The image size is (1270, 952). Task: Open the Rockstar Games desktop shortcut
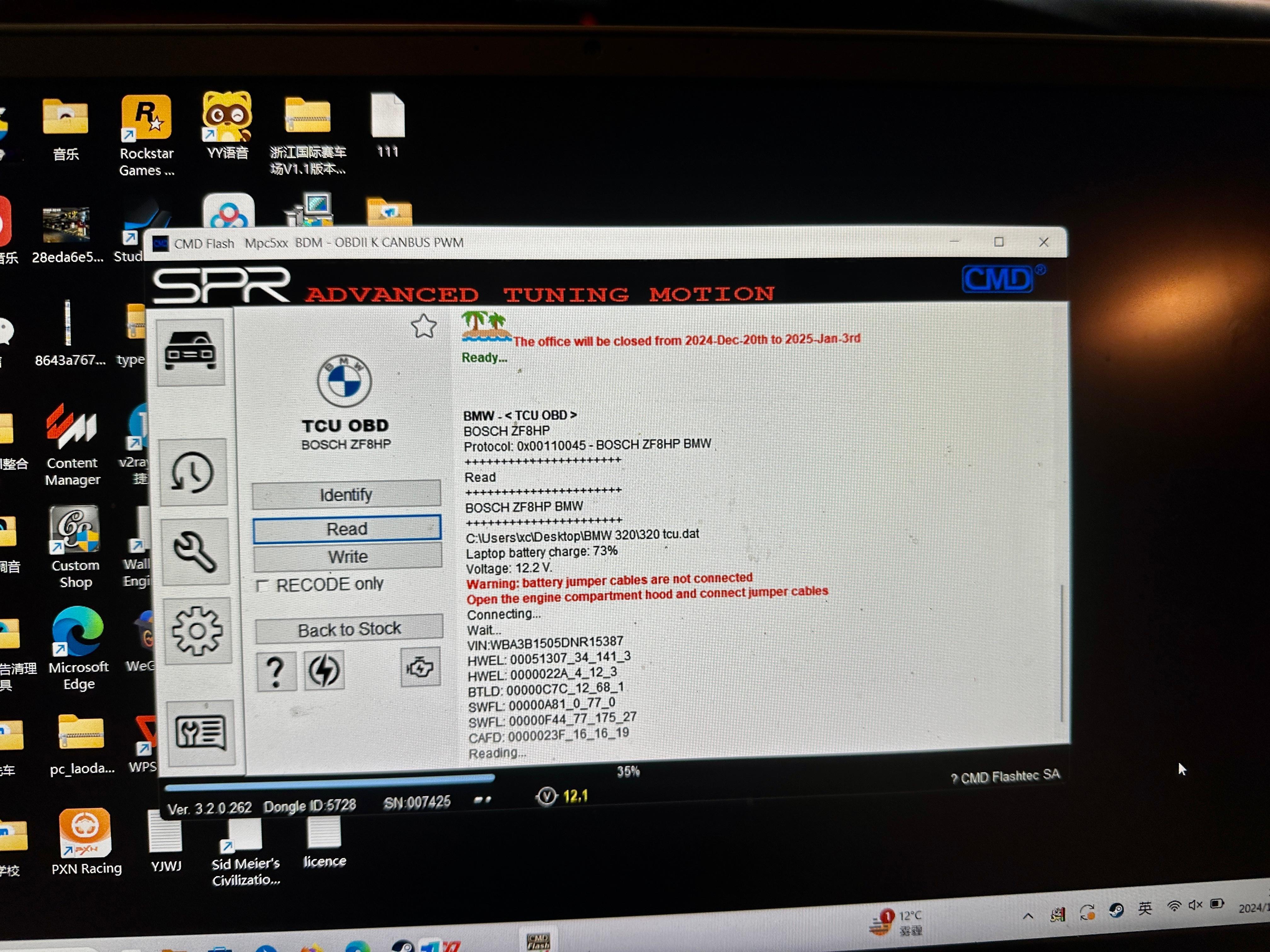click(x=146, y=136)
